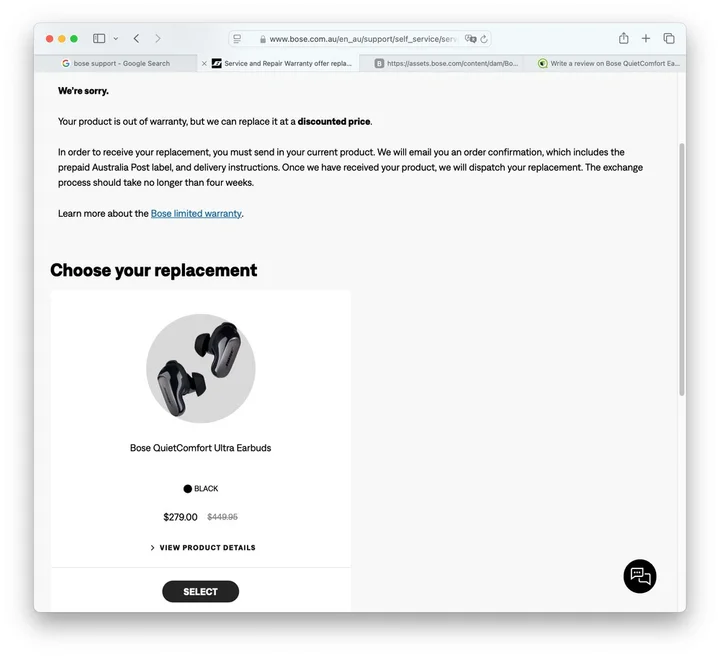
Task: Reload the current page
Action: (484, 39)
